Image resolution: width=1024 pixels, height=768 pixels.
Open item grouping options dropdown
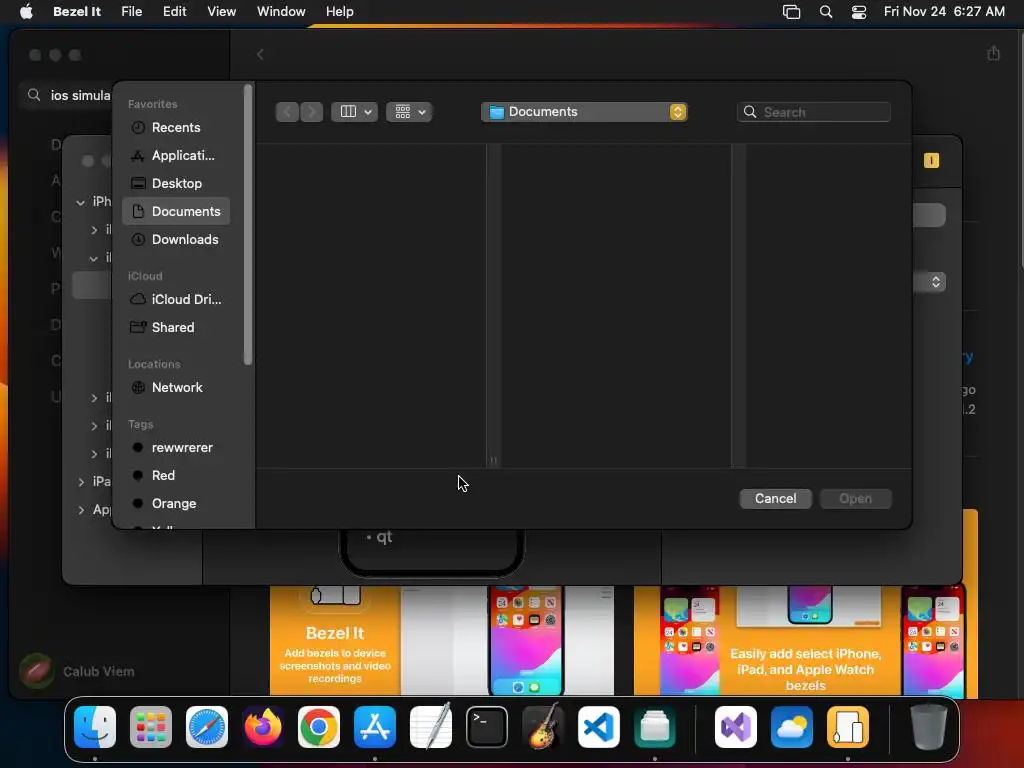pos(409,112)
